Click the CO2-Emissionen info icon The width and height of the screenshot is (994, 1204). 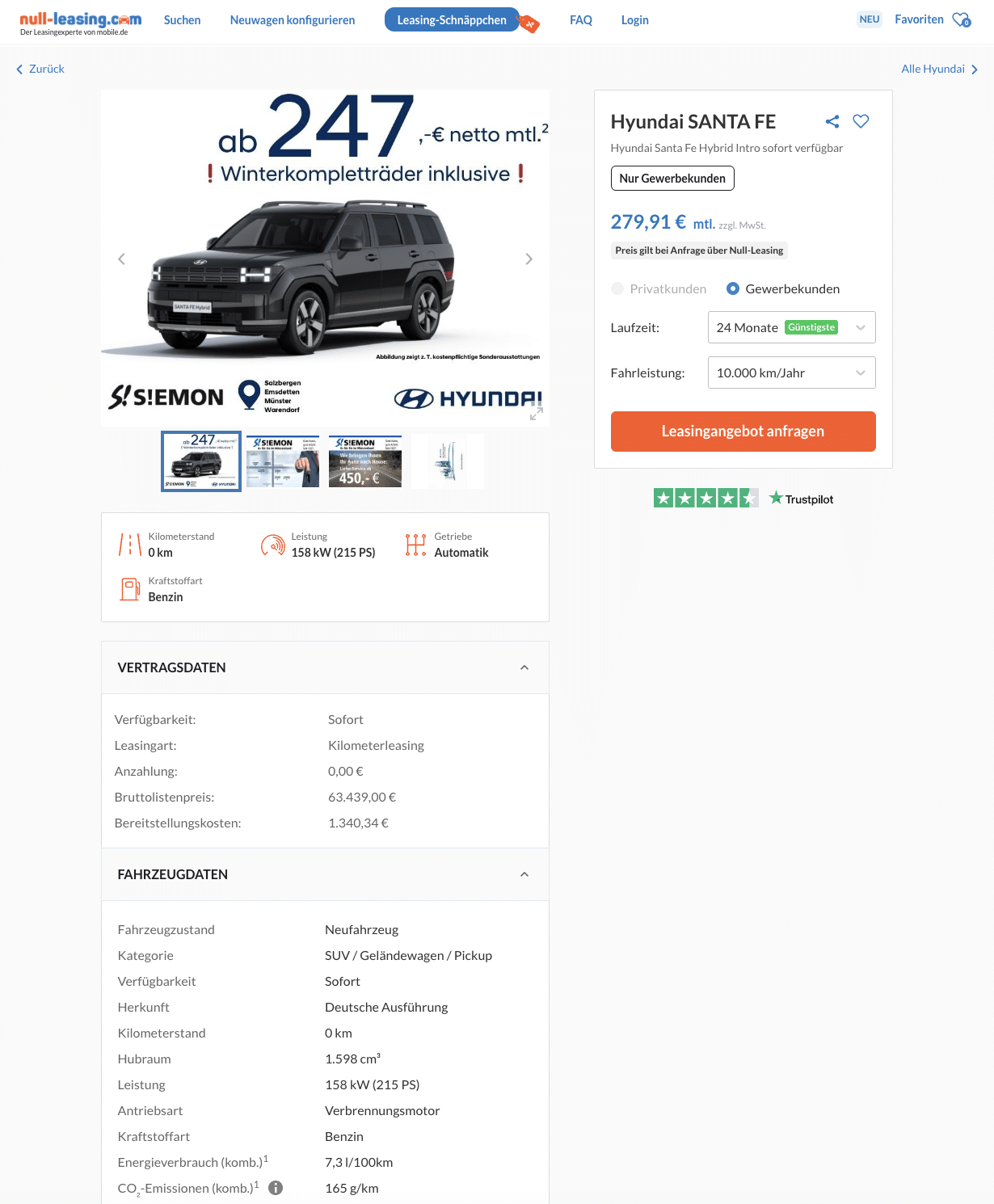(276, 1188)
